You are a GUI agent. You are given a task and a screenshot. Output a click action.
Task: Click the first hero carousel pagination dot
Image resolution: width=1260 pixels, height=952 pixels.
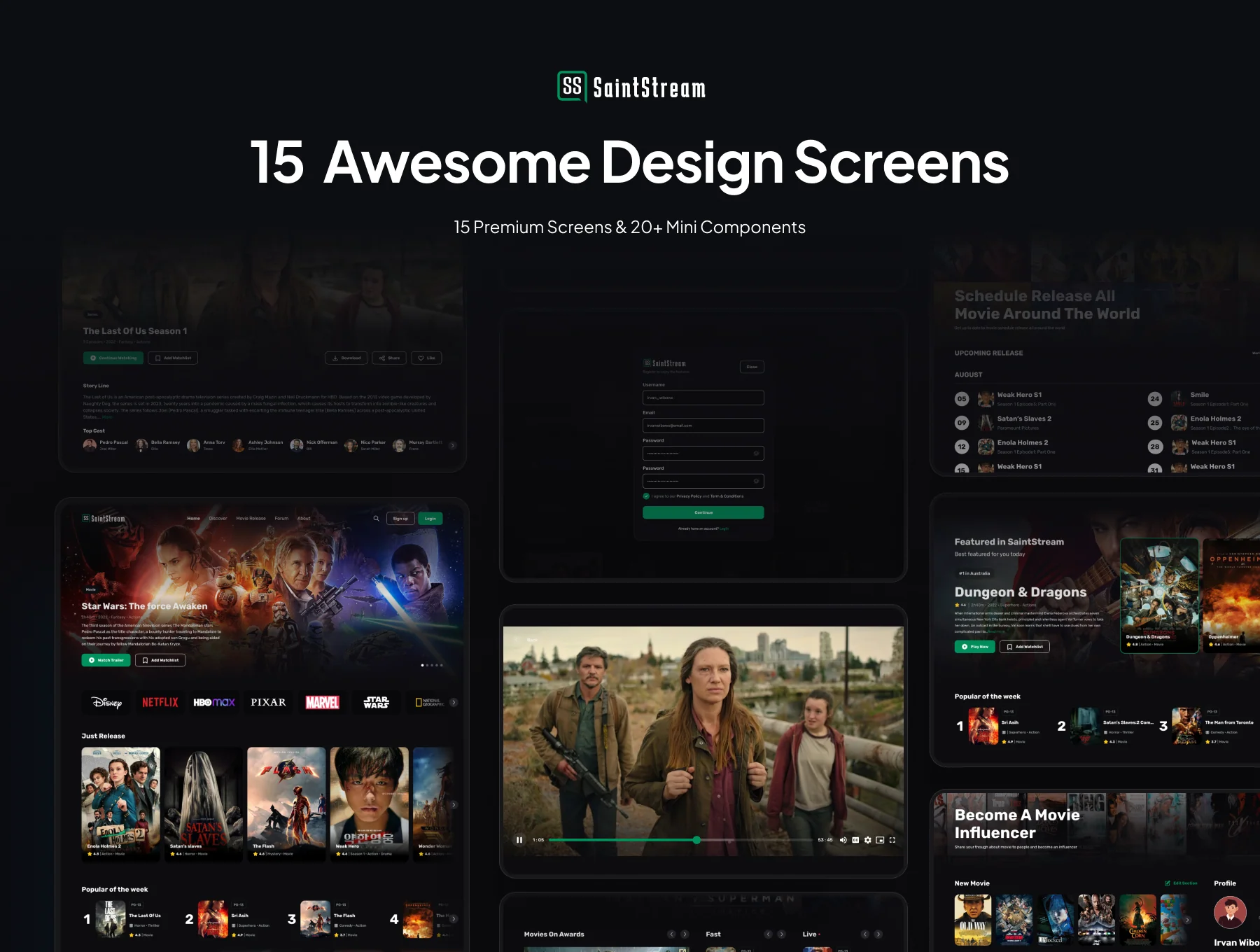tap(422, 665)
